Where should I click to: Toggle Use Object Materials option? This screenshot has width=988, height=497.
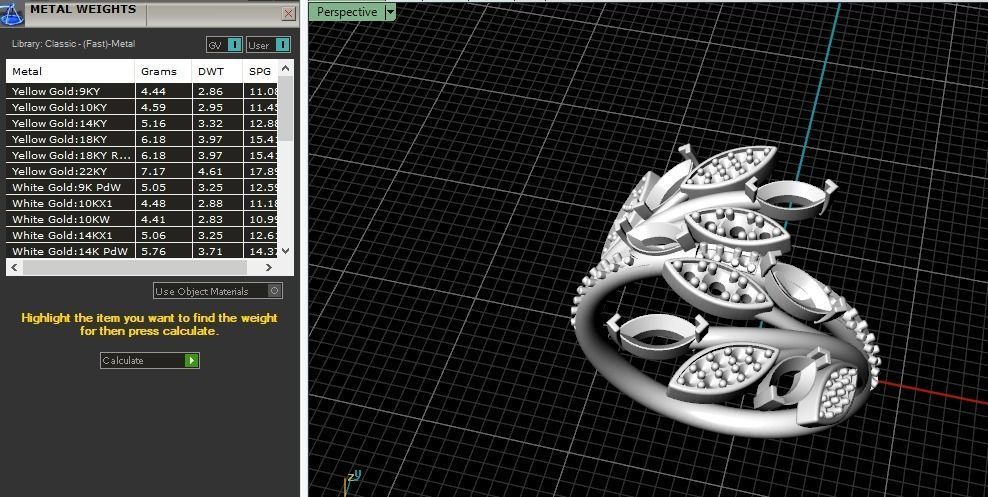tap(218, 291)
